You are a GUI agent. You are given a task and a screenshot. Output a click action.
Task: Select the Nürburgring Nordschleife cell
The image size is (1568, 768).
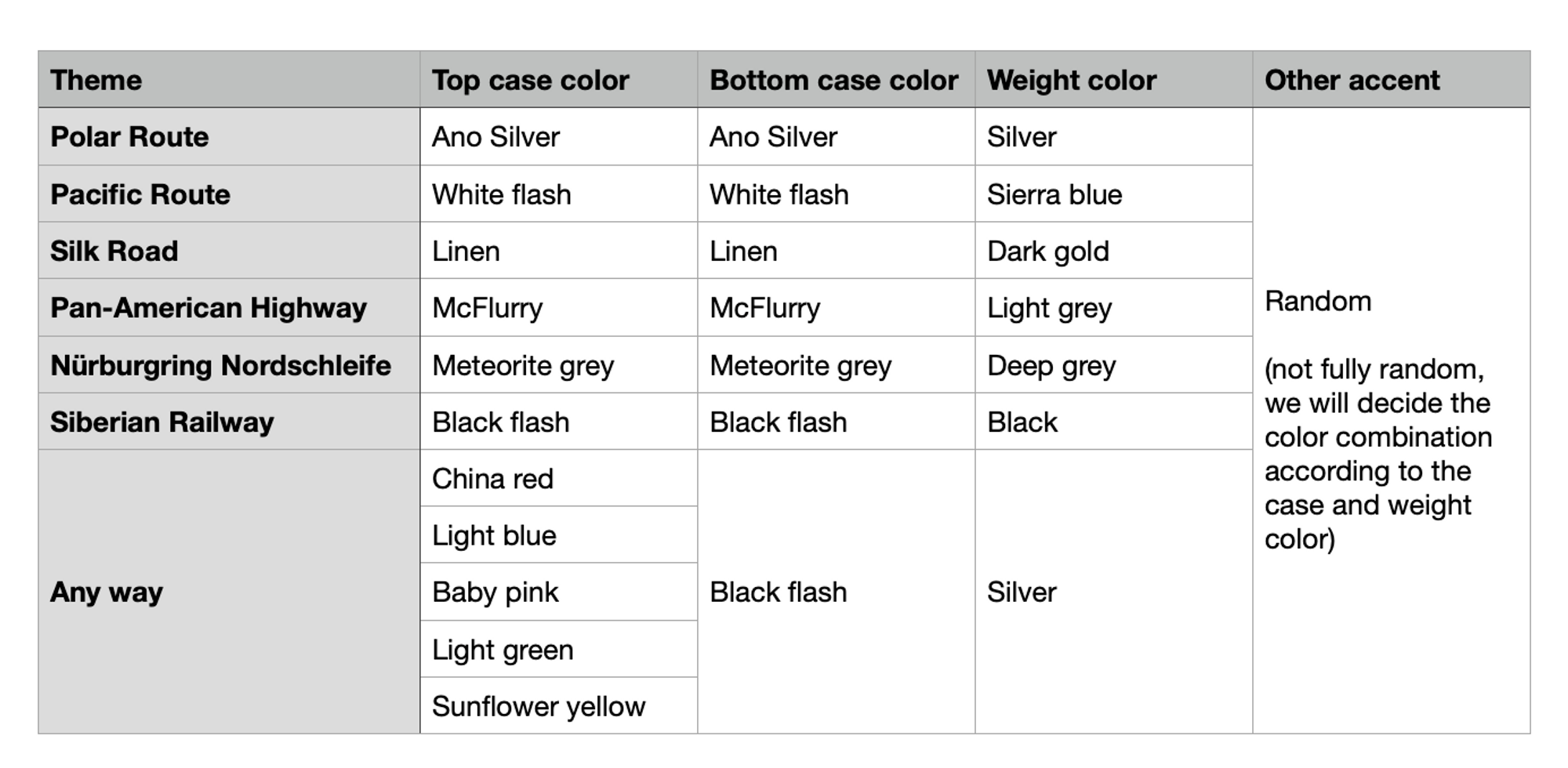click(220, 365)
